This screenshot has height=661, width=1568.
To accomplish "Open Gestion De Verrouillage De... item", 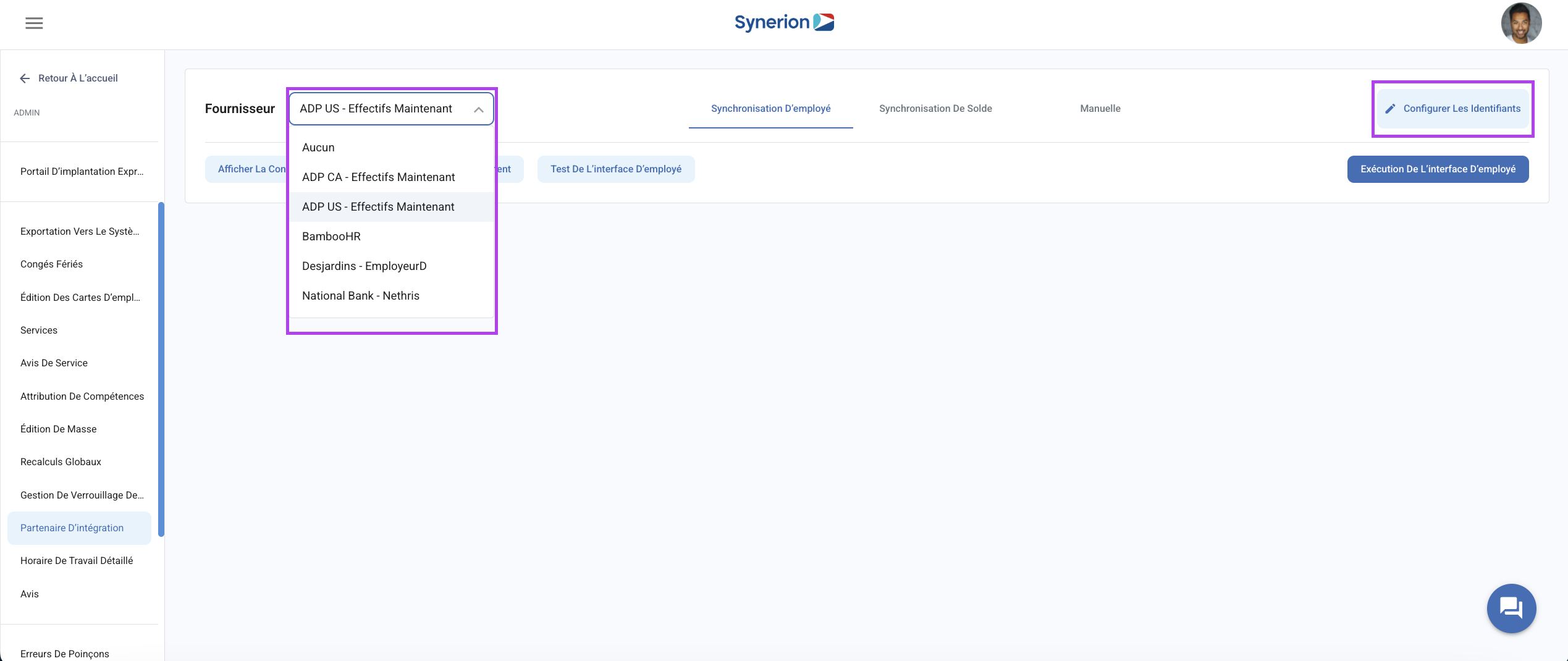I will 80,495.
